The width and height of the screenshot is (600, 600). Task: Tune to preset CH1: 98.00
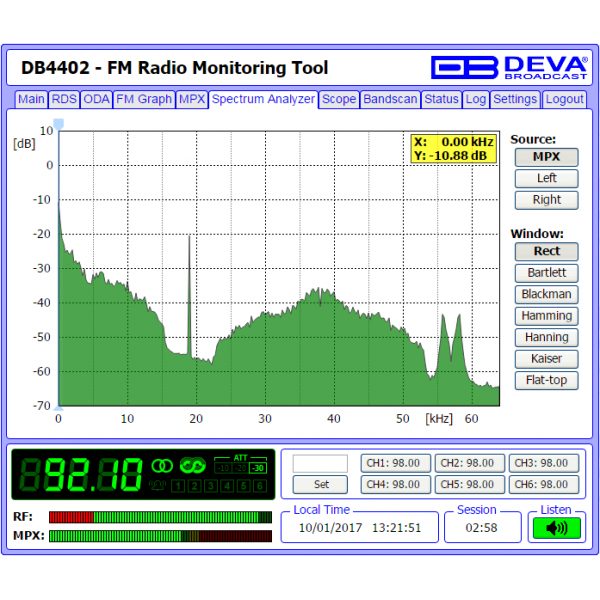coord(396,463)
